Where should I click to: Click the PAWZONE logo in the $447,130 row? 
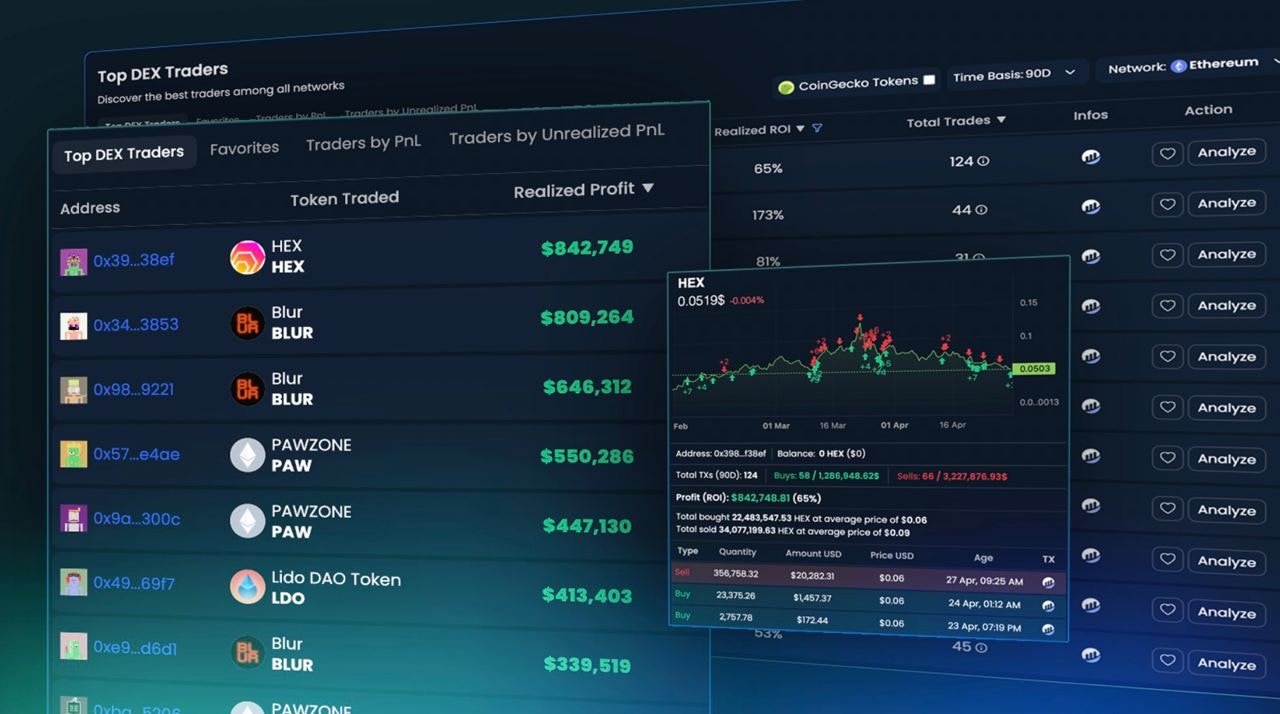point(247,521)
